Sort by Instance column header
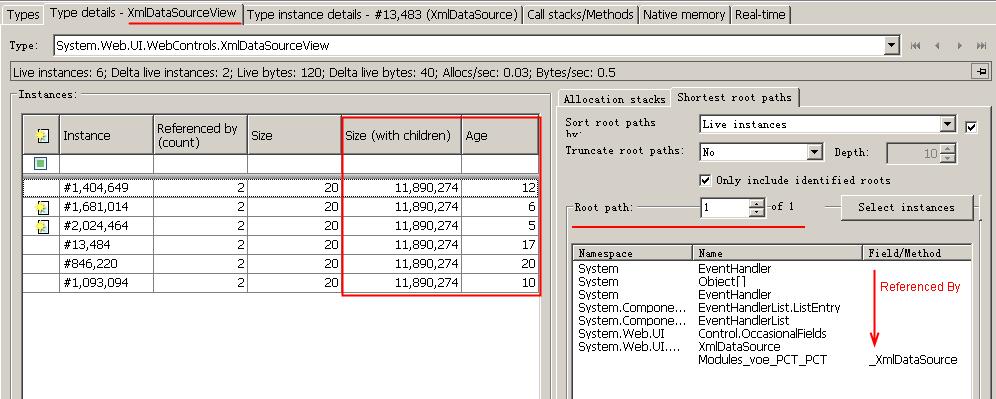Image resolution: width=996 pixels, height=399 pixels. point(106,135)
